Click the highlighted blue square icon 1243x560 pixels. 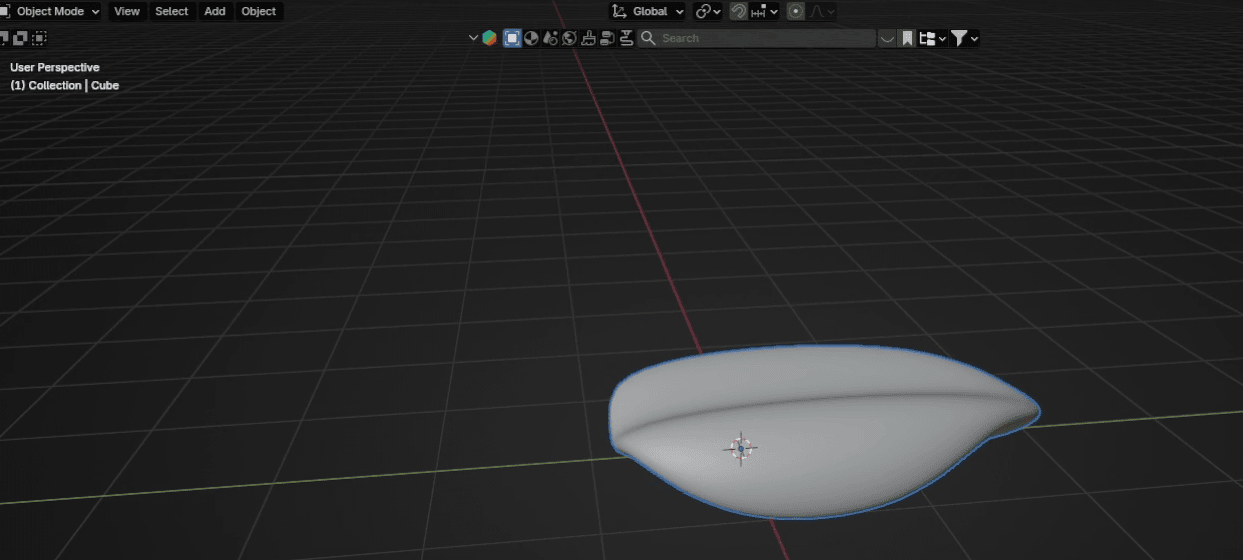pyautogui.click(x=511, y=38)
